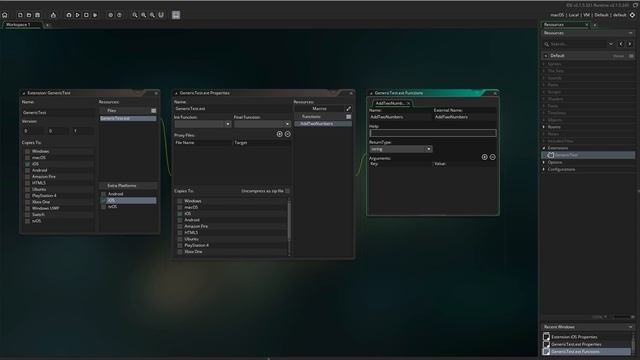The height and width of the screenshot is (360, 640).
Task: Expand the Configurations folder in resource tree
Action: (544, 169)
